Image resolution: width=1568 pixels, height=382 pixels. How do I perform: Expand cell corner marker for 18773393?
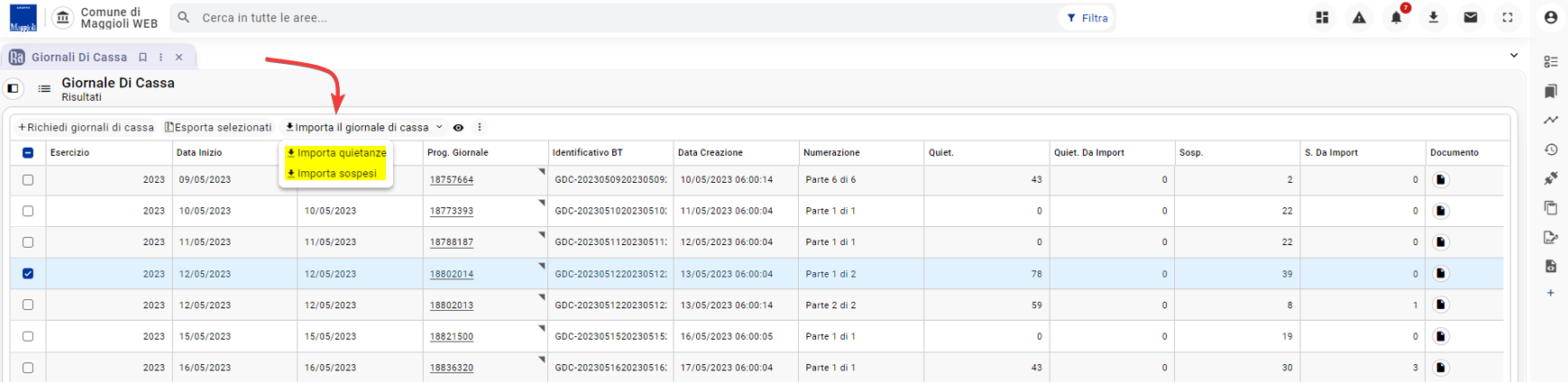pyautogui.click(x=542, y=203)
